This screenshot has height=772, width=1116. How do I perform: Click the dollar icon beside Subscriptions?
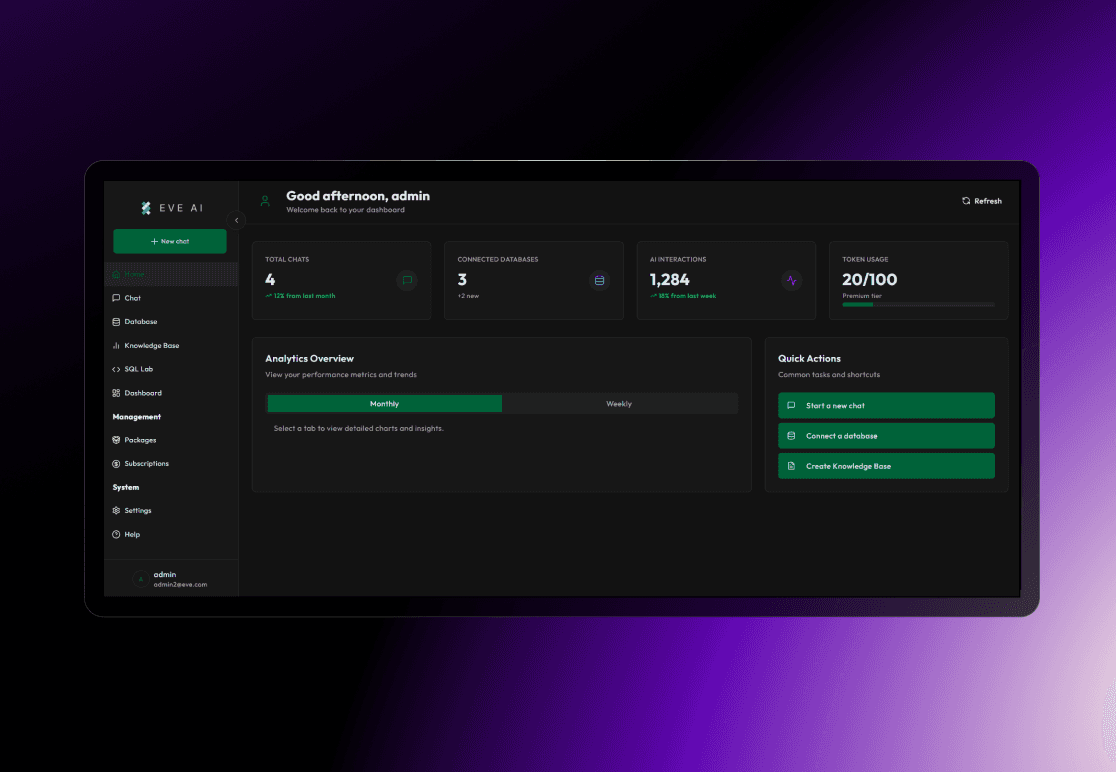pos(116,463)
